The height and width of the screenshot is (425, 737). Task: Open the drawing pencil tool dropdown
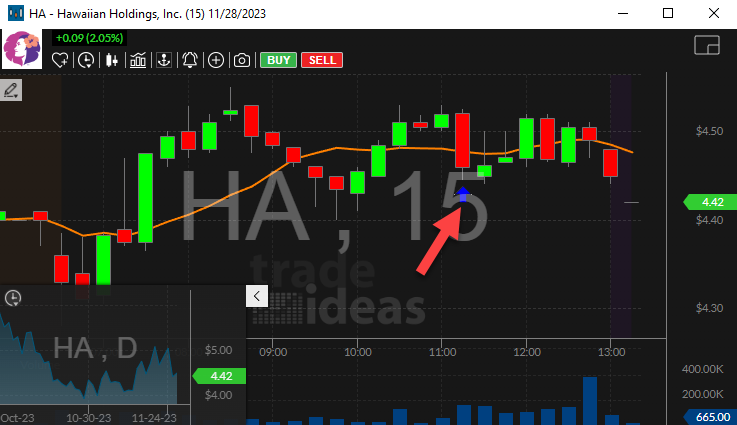(12, 91)
